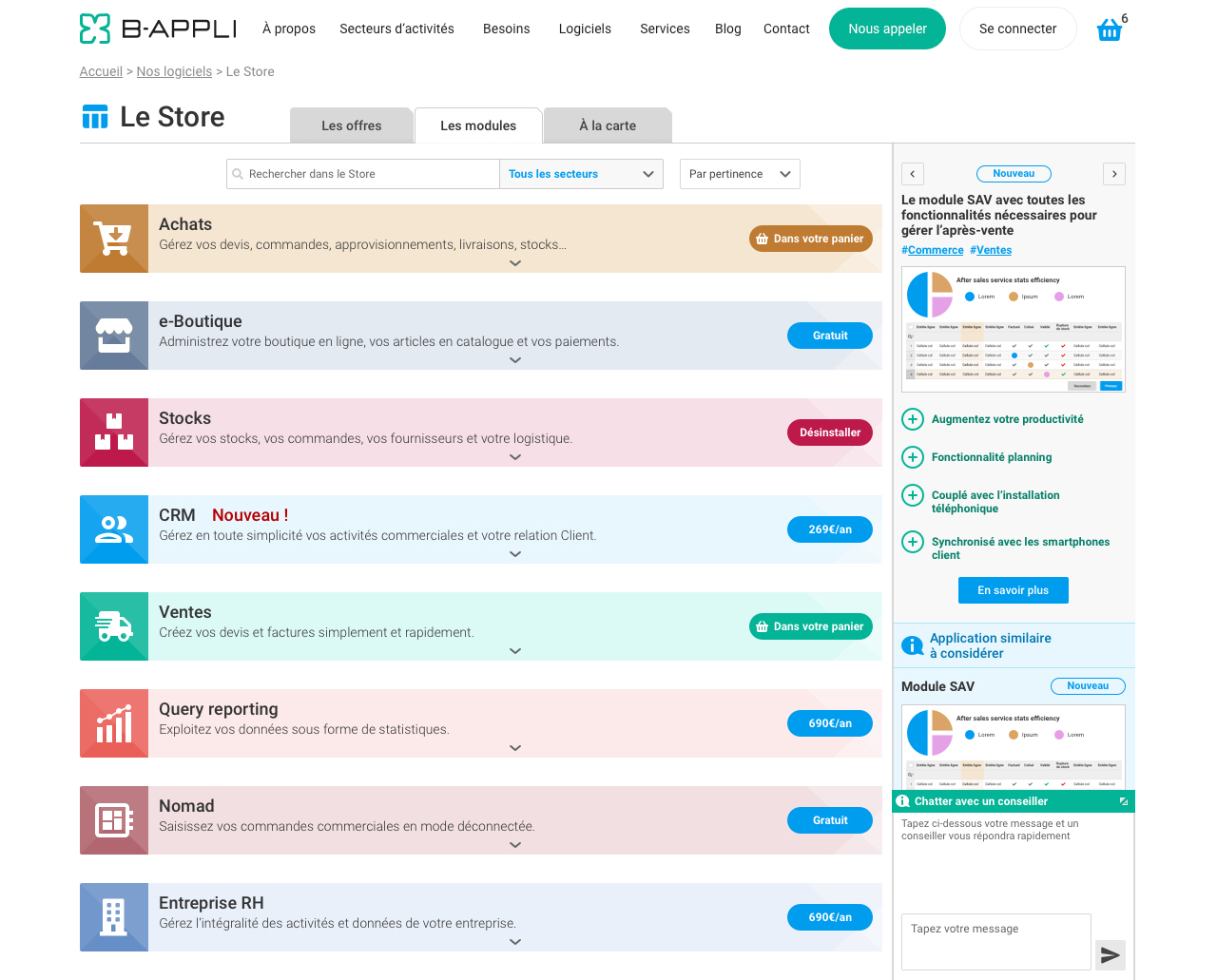This screenshot has height=980, width=1217.
Task: Toggle 'Synchronisé avec les smartphones' plus
Action: tap(913, 542)
